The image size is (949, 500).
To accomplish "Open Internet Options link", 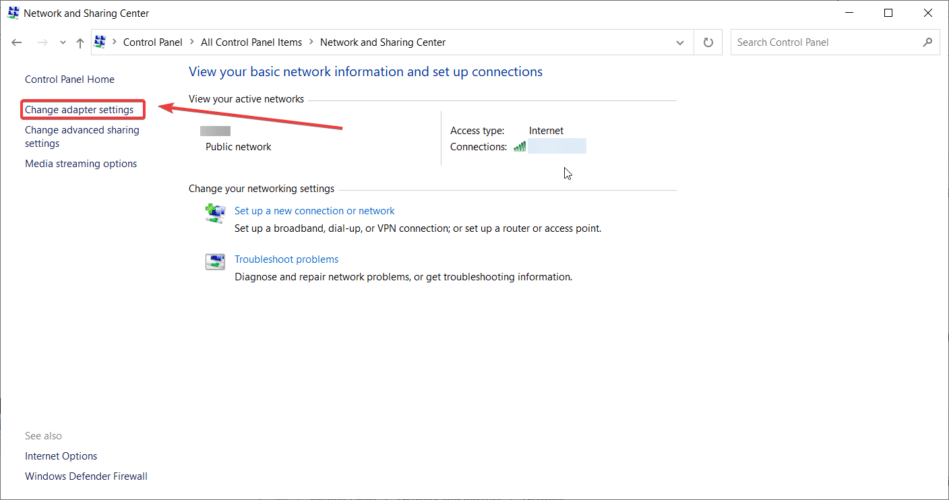I will pyautogui.click(x=61, y=456).
